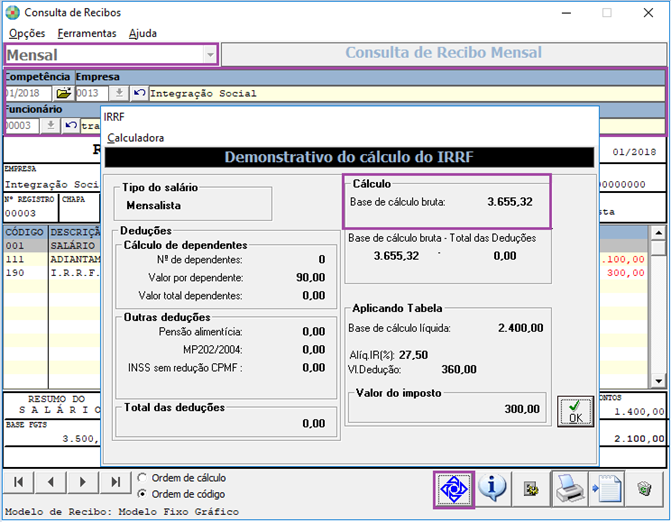Screen dimensions: 671x522
Task: Go to the first record
Action: pos(19,482)
